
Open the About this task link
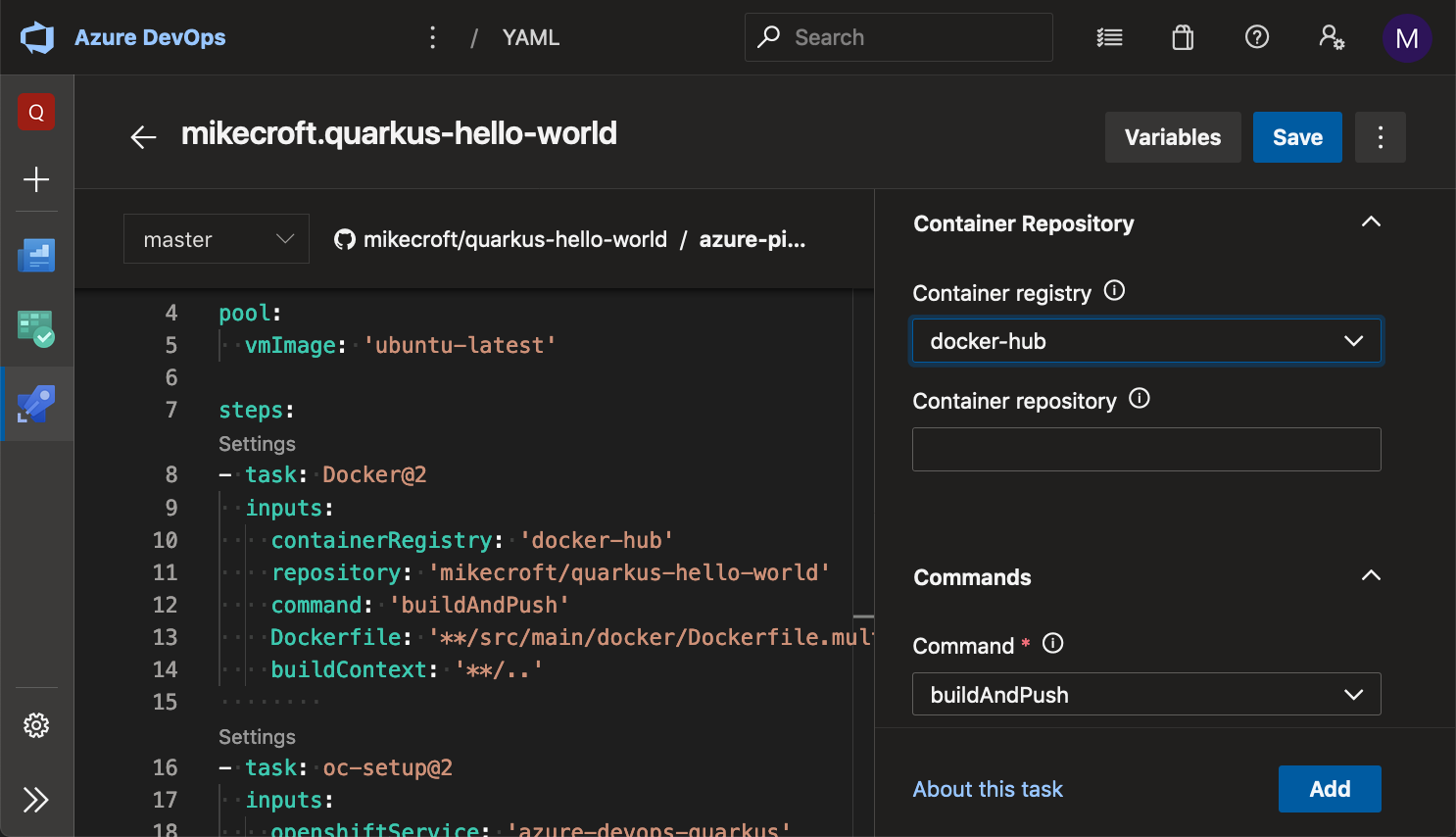coord(988,789)
